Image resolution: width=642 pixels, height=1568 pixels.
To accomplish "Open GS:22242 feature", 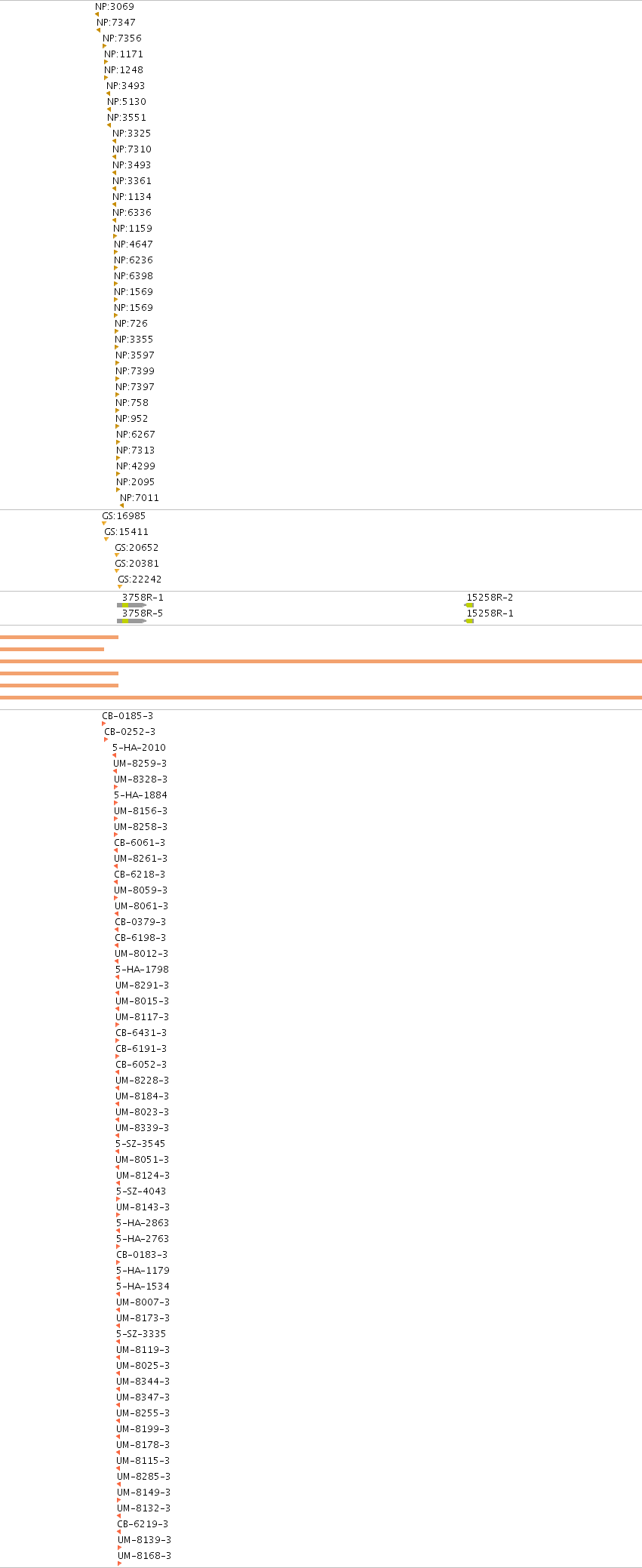I will (140, 580).
